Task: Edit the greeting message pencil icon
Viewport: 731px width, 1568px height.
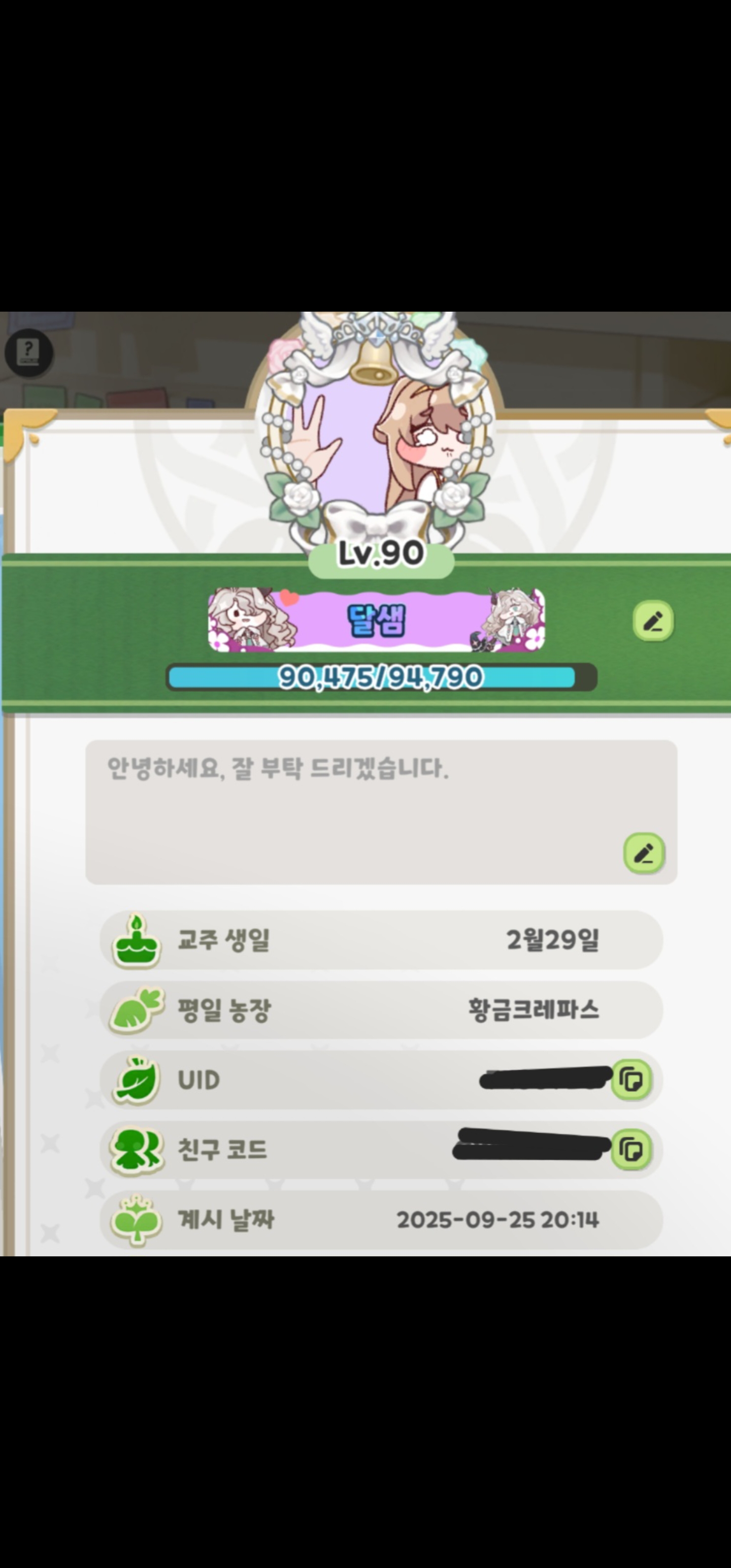Action: [644, 853]
